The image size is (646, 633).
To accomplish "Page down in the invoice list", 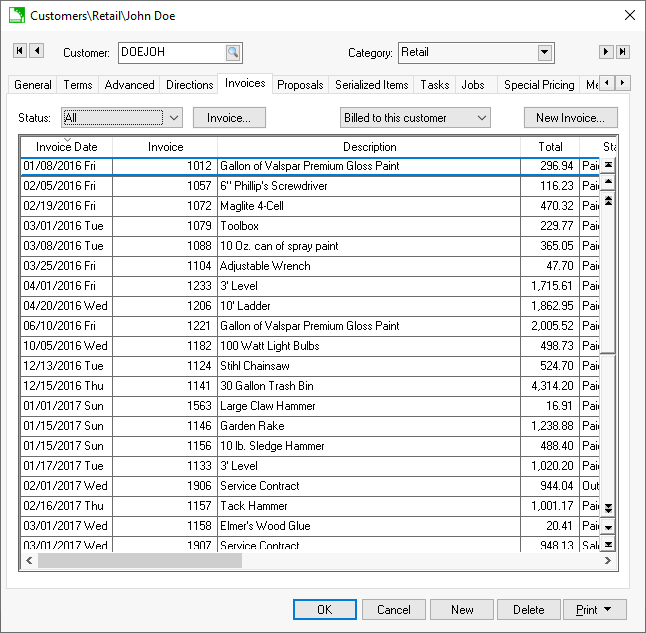I will click(608, 509).
